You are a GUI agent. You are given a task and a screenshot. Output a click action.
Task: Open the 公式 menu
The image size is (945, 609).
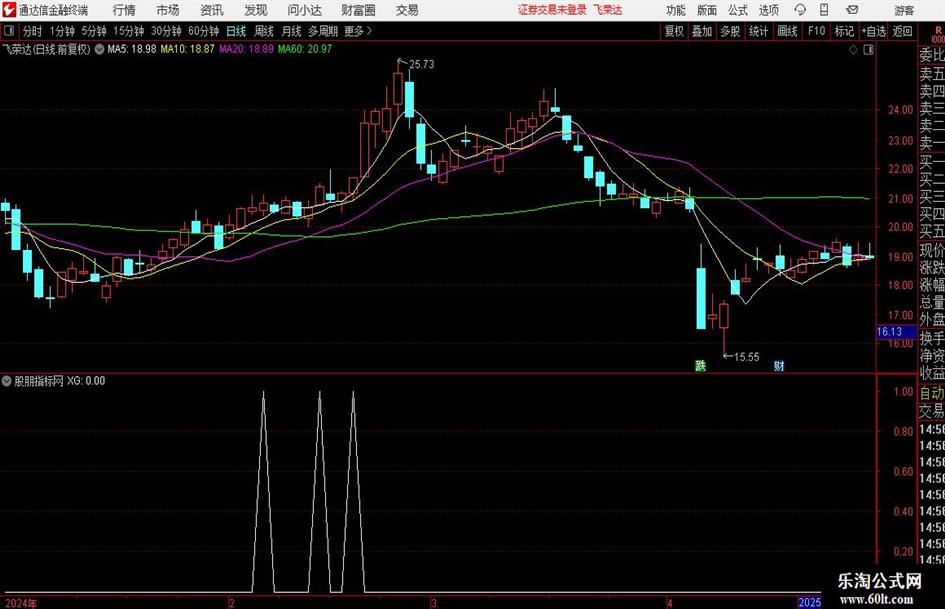click(x=738, y=10)
